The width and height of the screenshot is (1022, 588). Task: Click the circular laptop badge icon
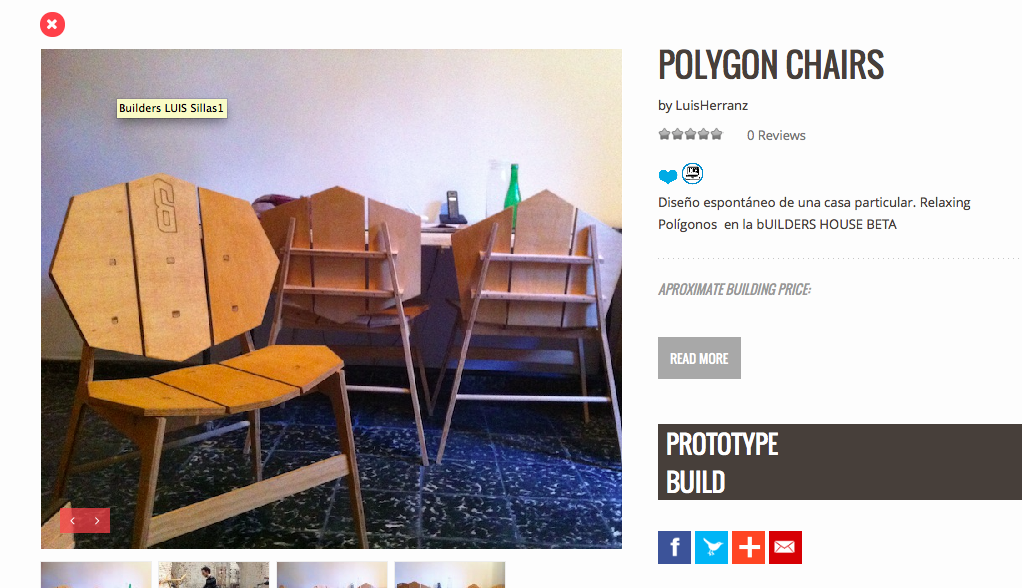[692, 173]
